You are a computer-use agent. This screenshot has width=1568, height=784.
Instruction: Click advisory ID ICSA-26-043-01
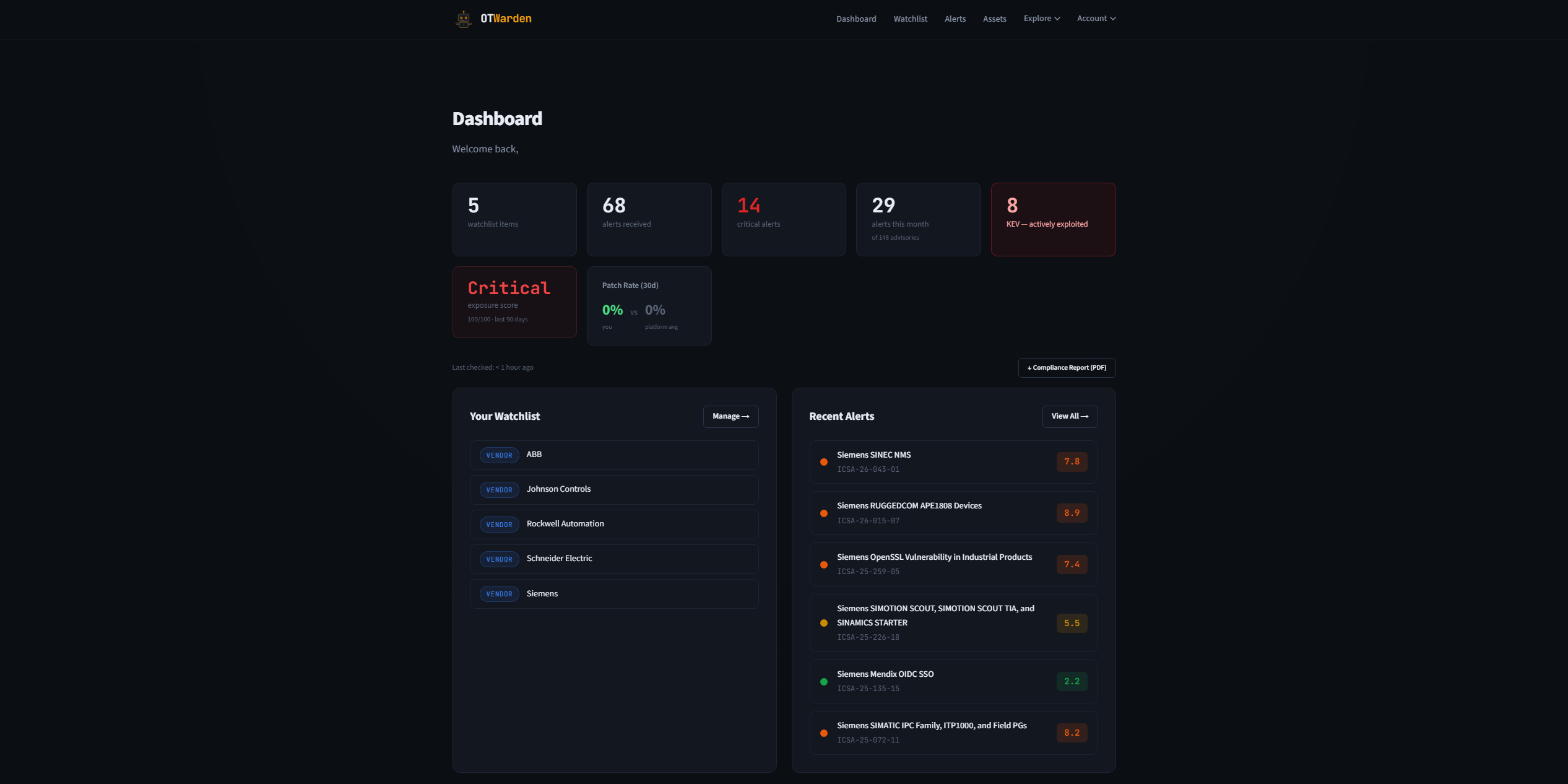(x=868, y=470)
